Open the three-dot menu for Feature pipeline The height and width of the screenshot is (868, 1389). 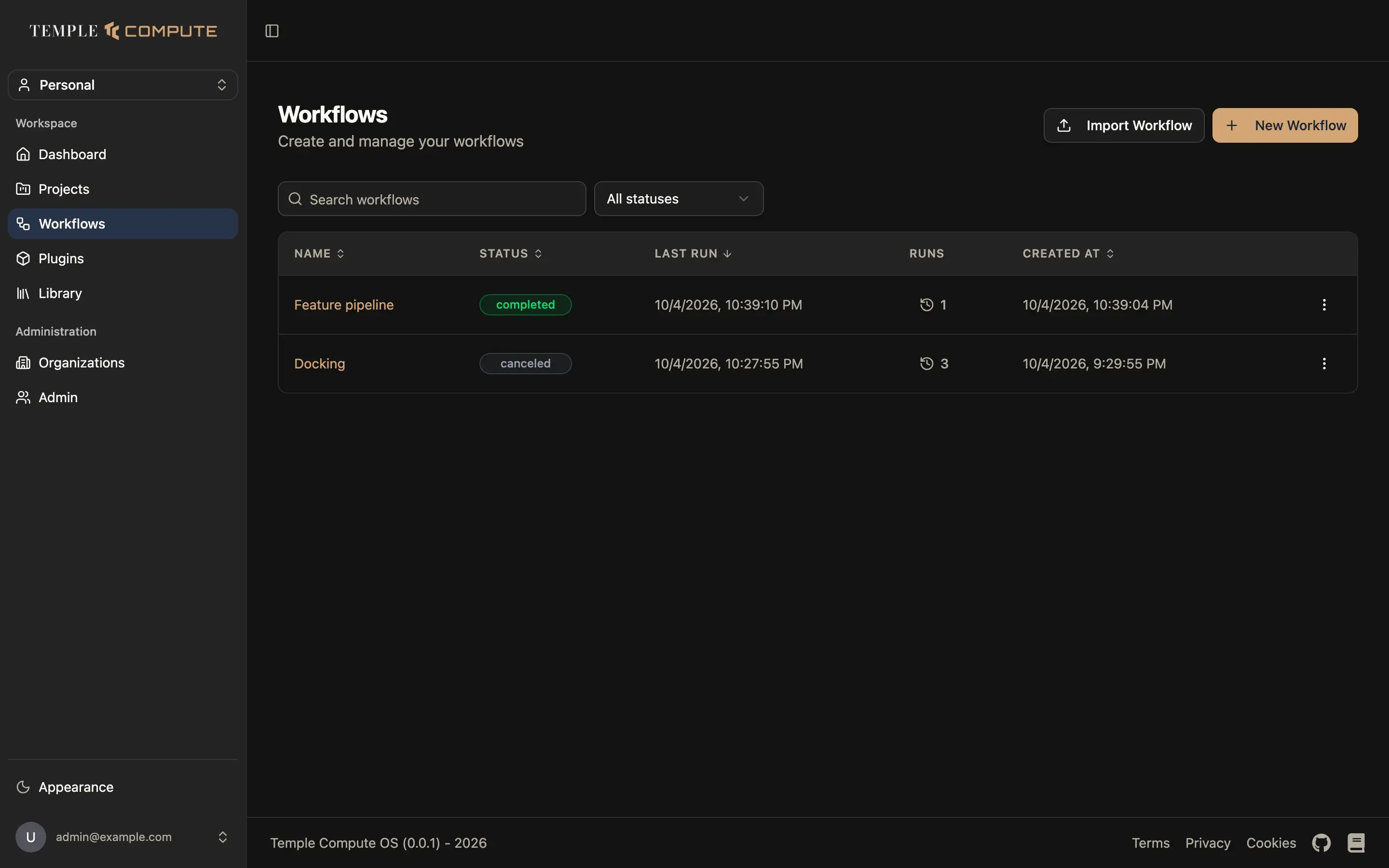[1324, 305]
